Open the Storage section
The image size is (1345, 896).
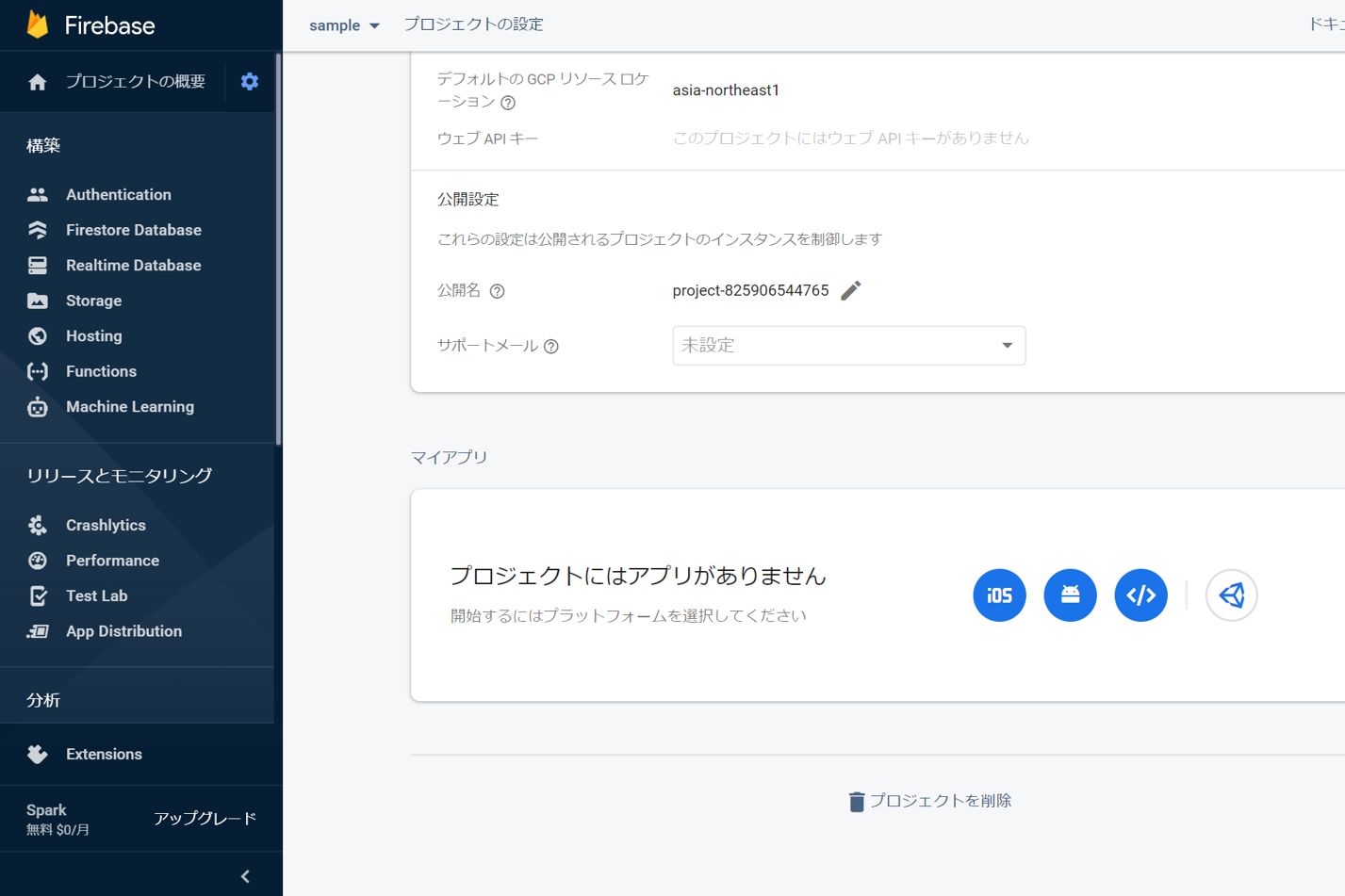click(x=93, y=301)
